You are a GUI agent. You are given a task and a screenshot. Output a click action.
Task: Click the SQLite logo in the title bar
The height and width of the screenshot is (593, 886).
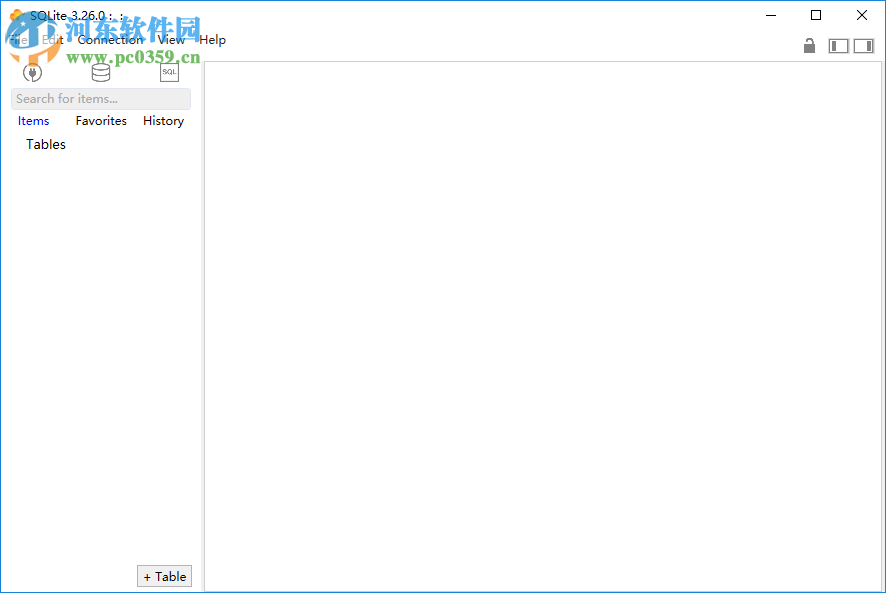18,15
